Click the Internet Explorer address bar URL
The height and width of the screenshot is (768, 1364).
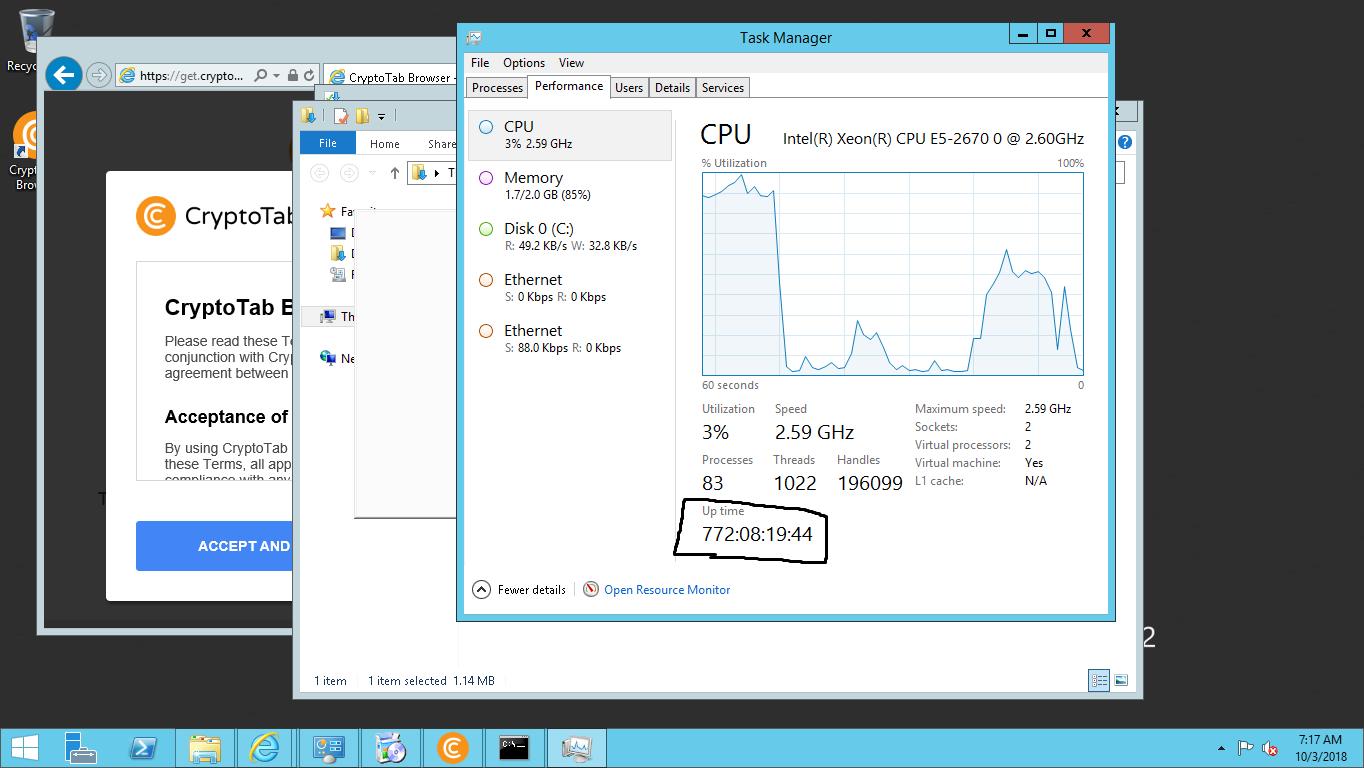pos(191,76)
